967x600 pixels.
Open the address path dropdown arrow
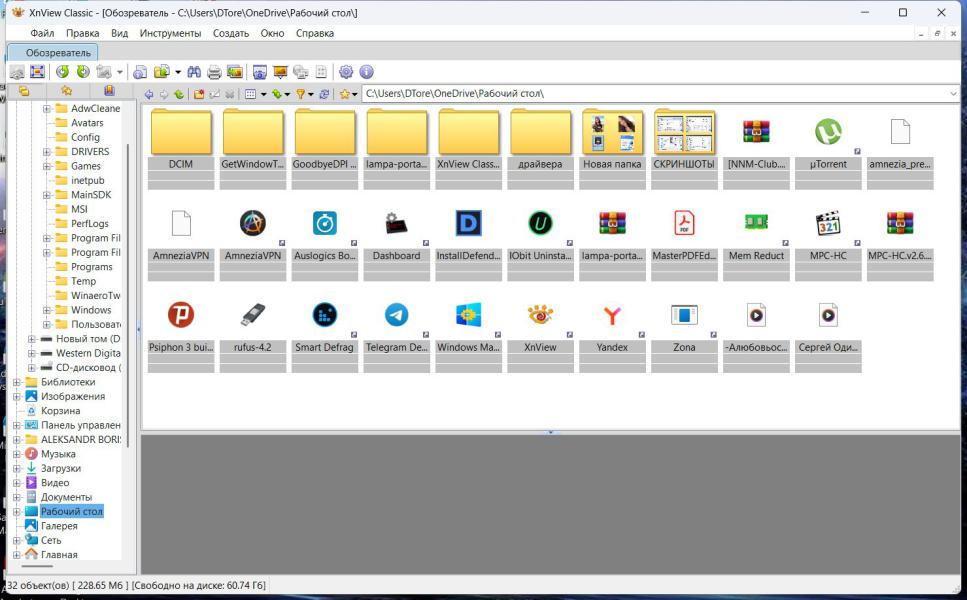pos(952,94)
